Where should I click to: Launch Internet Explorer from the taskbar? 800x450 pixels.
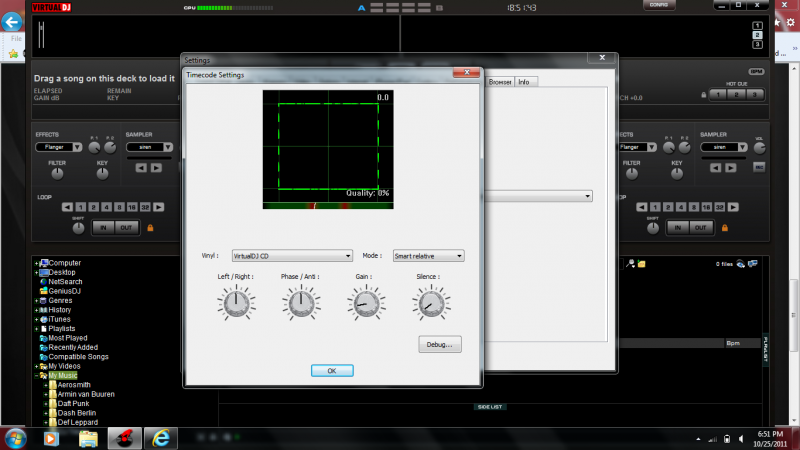point(160,437)
